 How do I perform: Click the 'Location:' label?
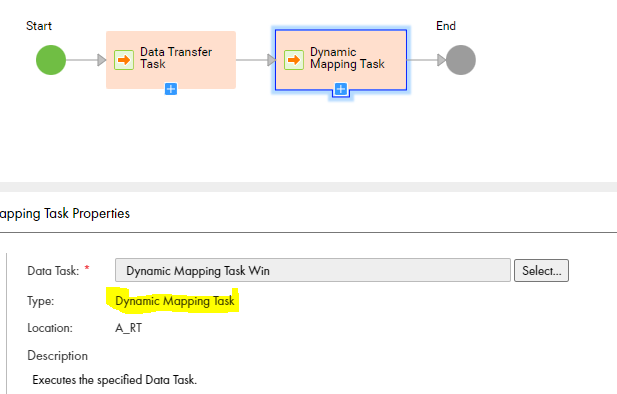coord(50,328)
